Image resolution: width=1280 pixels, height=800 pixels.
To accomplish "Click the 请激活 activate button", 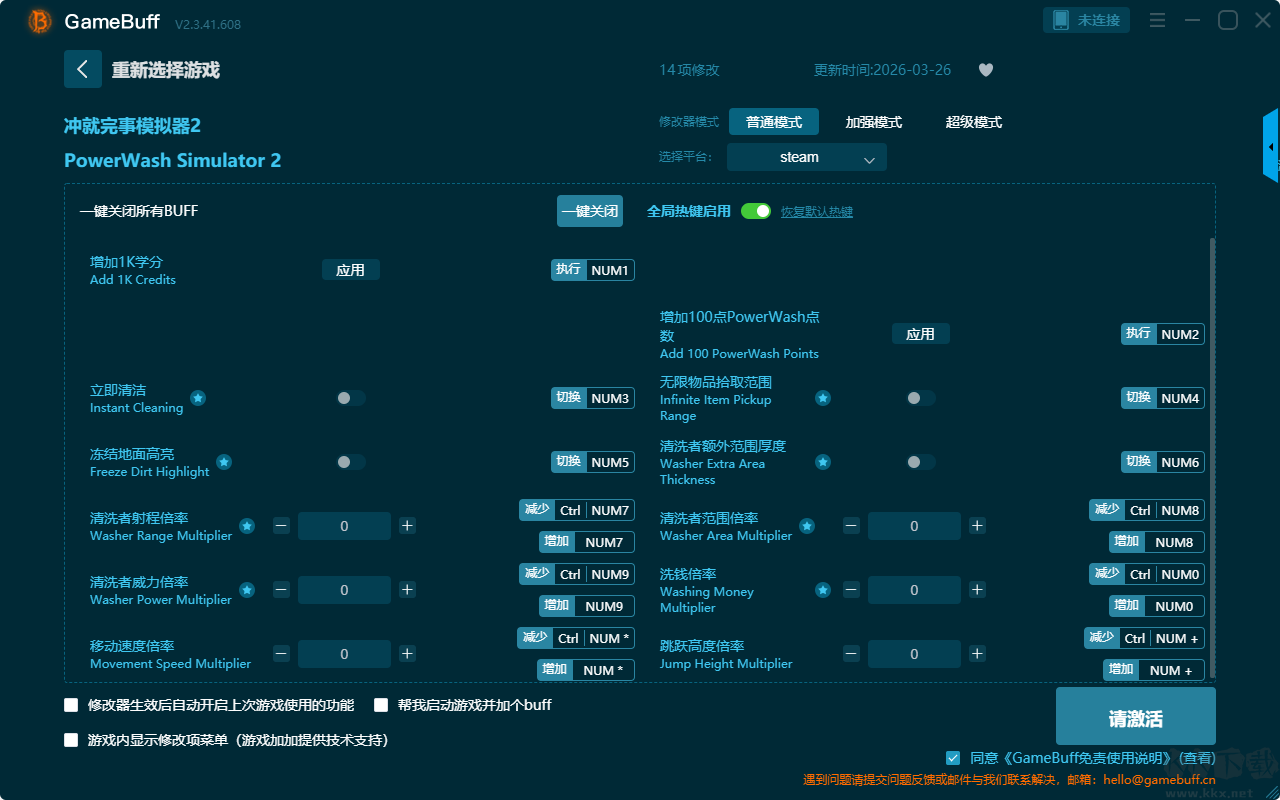I will 1136,716.
